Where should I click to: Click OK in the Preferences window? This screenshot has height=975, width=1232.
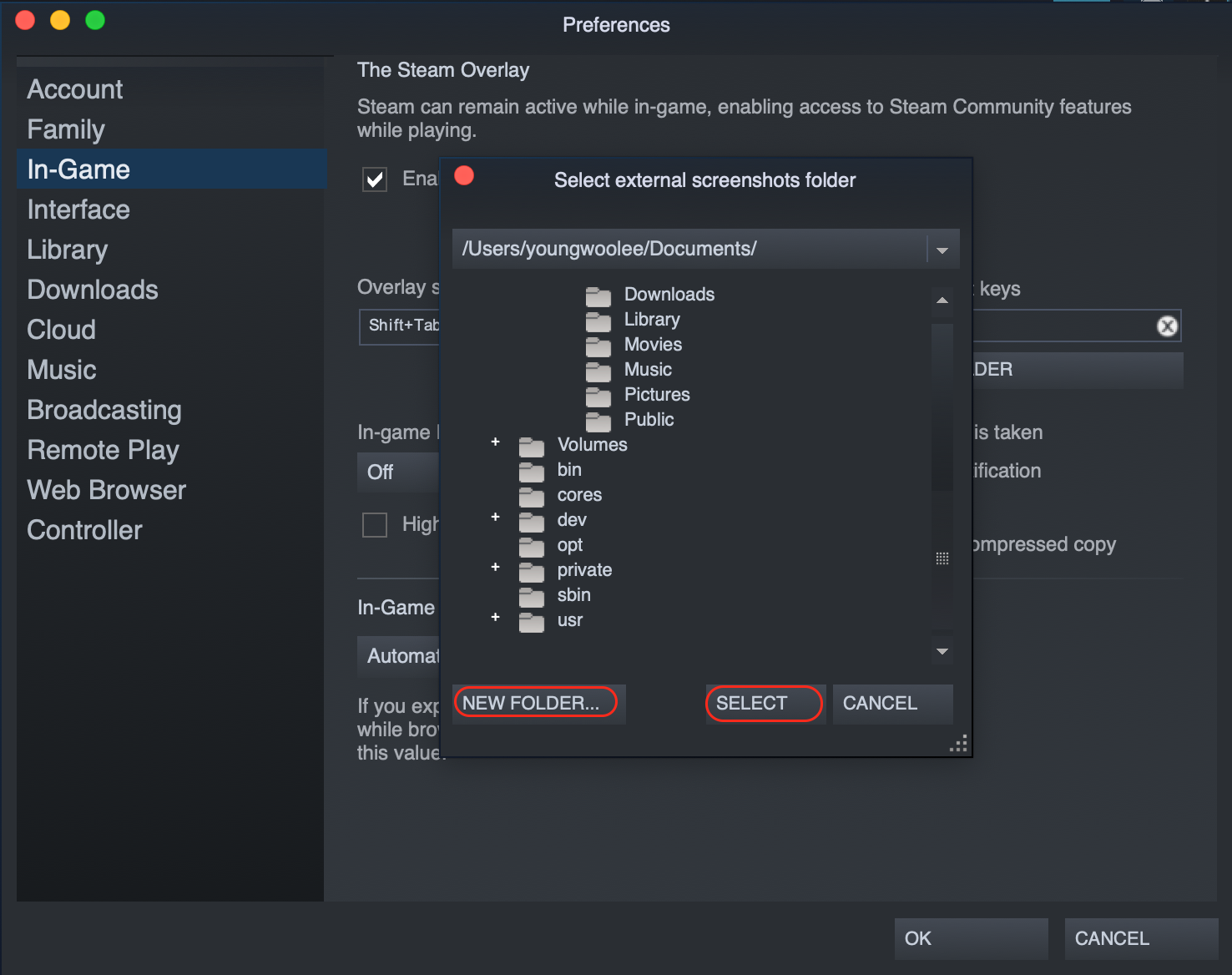click(x=972, y=938)
